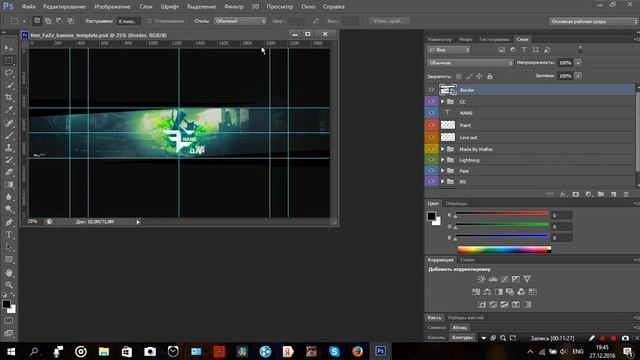Select the Pen tool
This screenshot has width=640, height=360.
click(x=9, y=222)
